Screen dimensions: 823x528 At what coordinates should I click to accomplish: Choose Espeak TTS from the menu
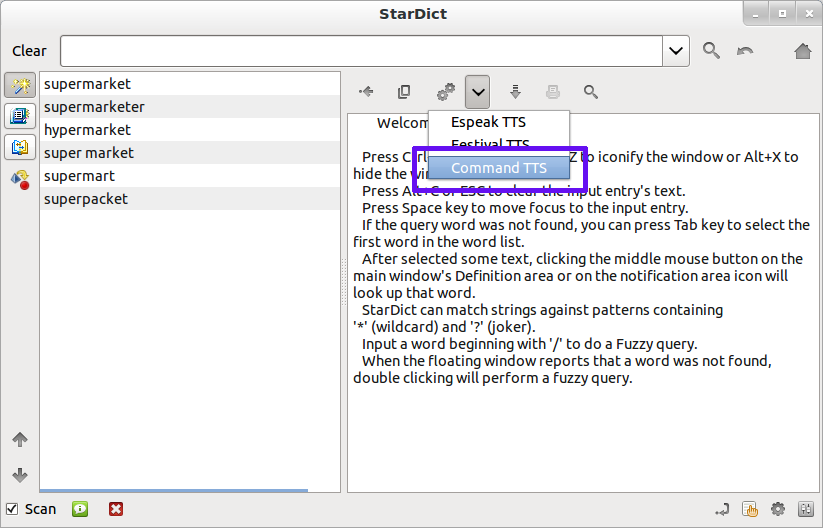499,122
